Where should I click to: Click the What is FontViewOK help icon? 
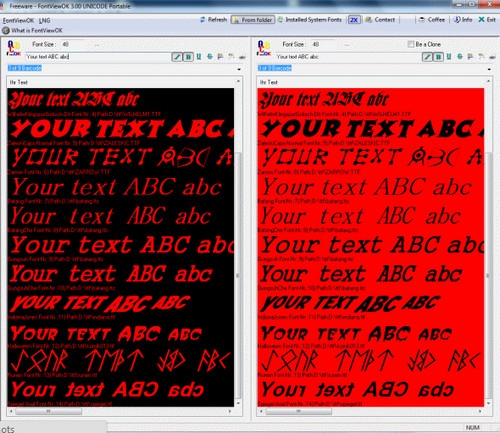click(6, 30)
